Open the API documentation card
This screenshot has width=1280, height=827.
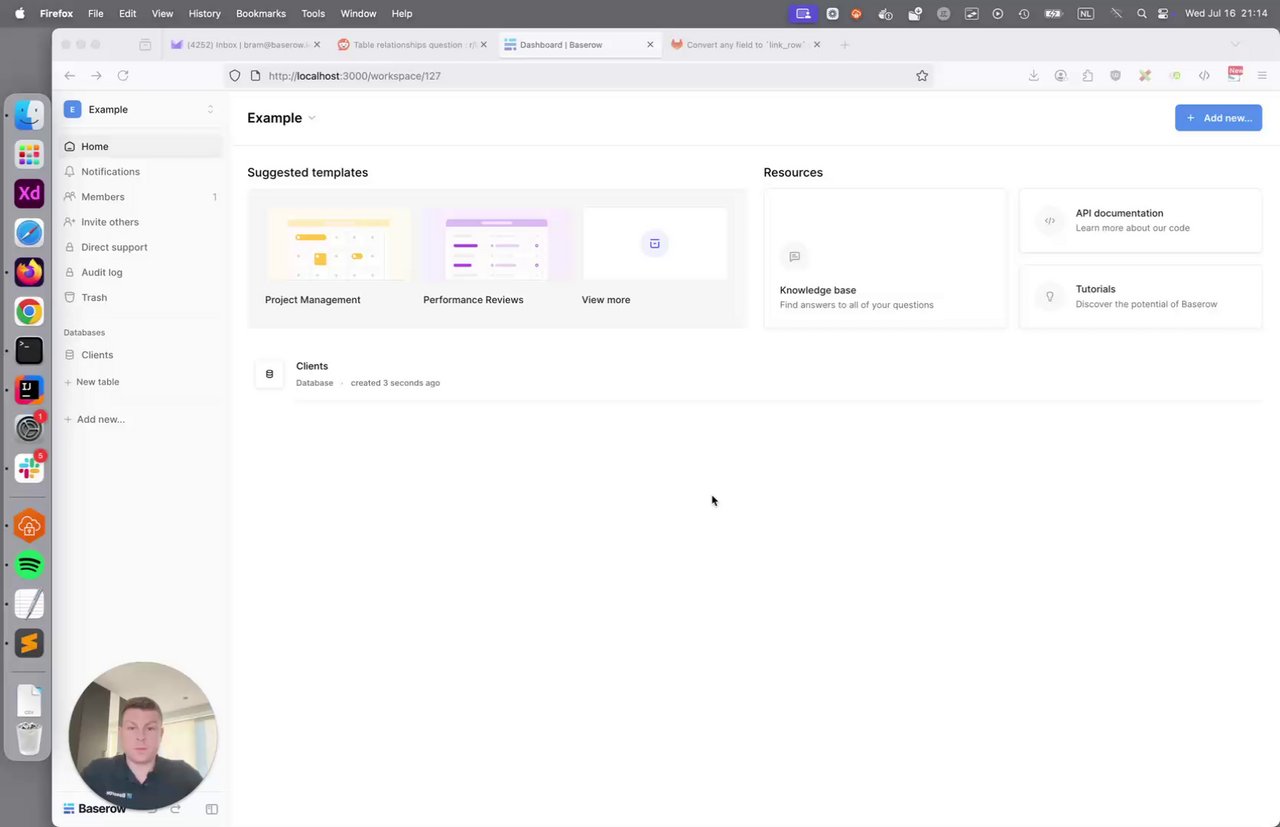pyautogui.click(x=1140, y=220)
